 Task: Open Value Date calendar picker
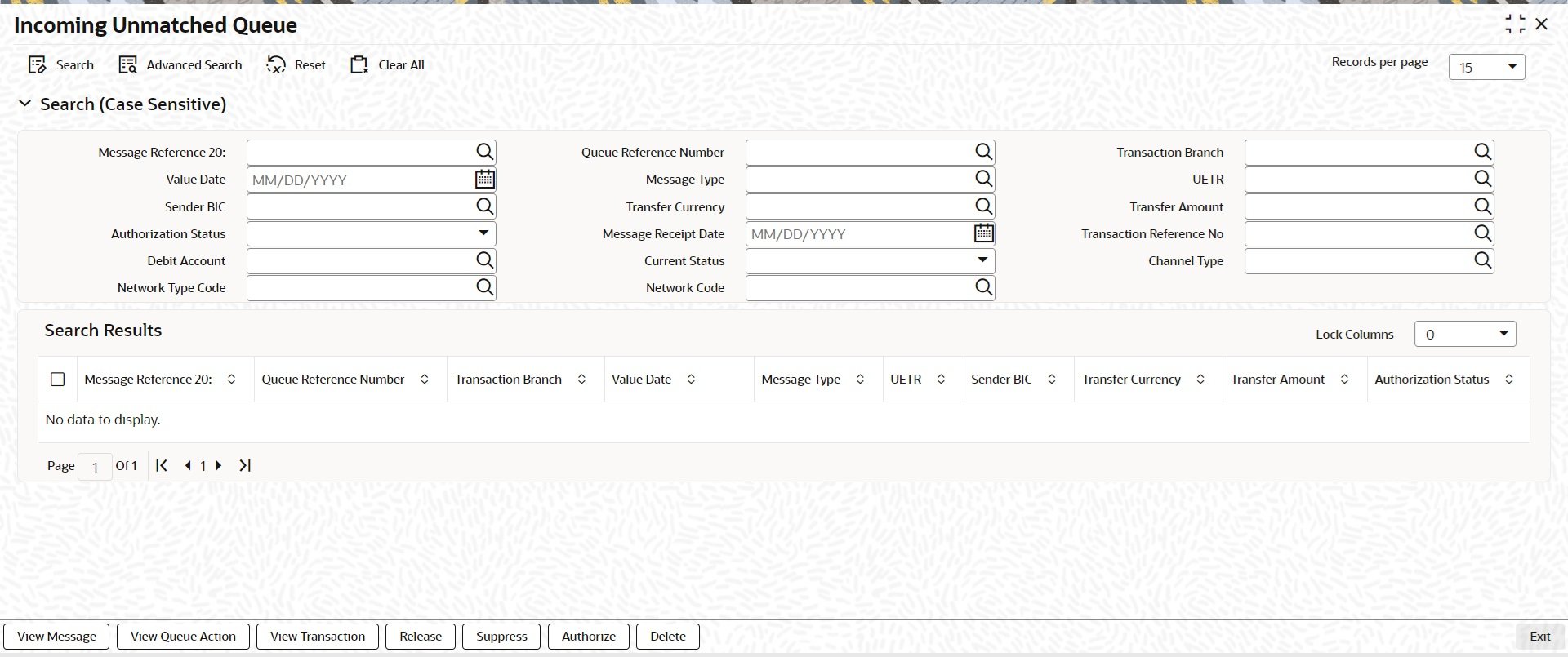(485, 179)
